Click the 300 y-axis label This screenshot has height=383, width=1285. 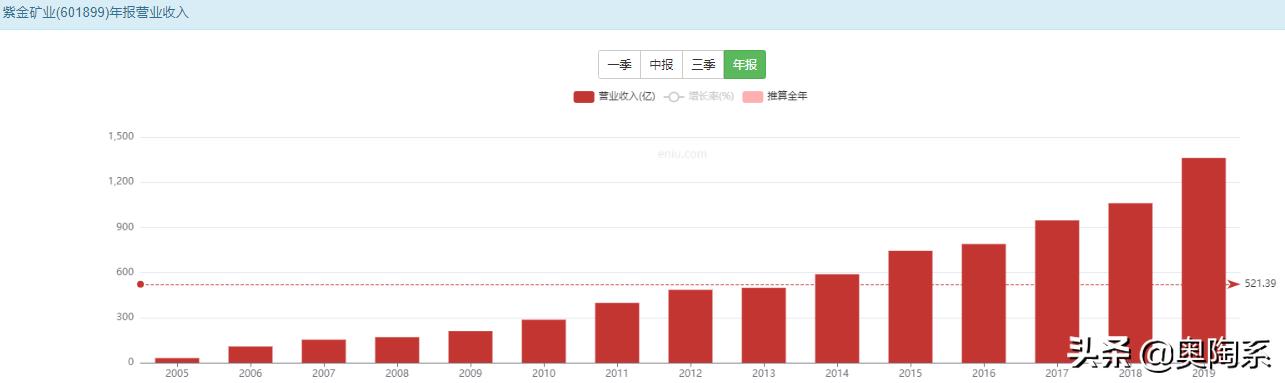[x=125, y=318]
